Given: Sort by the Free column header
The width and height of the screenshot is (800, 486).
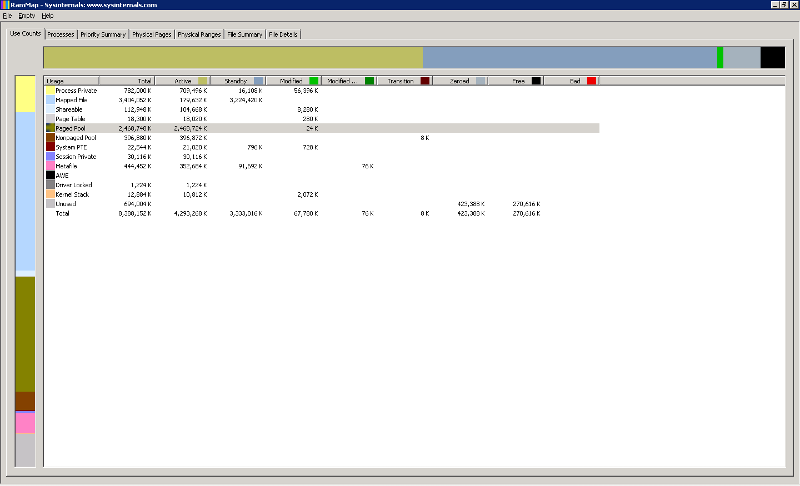Looking at the screenshot, I should pos(516,81).
